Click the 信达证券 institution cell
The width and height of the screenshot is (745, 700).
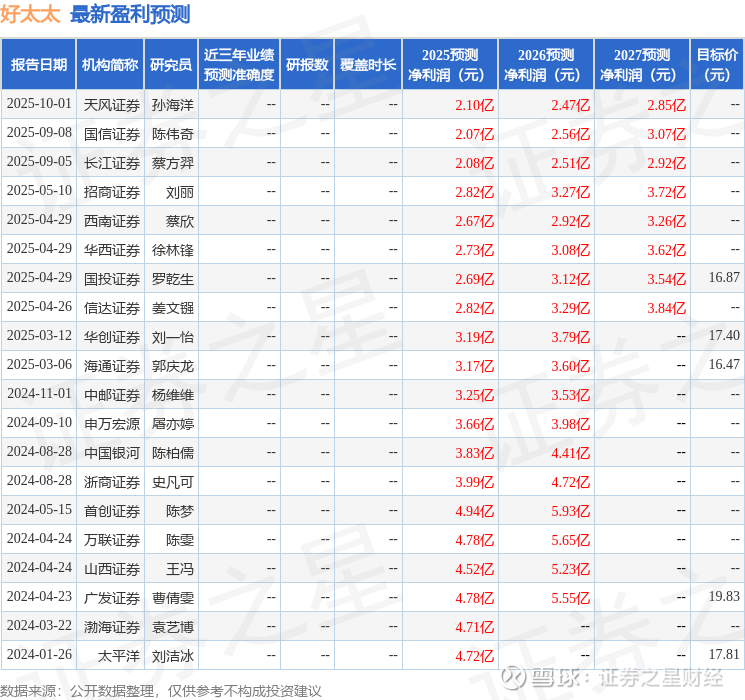coord(112,308)
